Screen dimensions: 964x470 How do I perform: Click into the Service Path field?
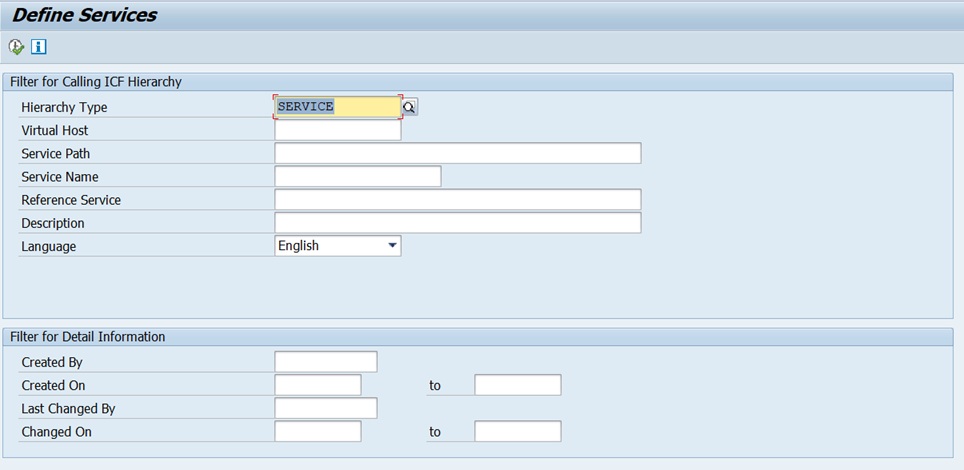point(457,153)
